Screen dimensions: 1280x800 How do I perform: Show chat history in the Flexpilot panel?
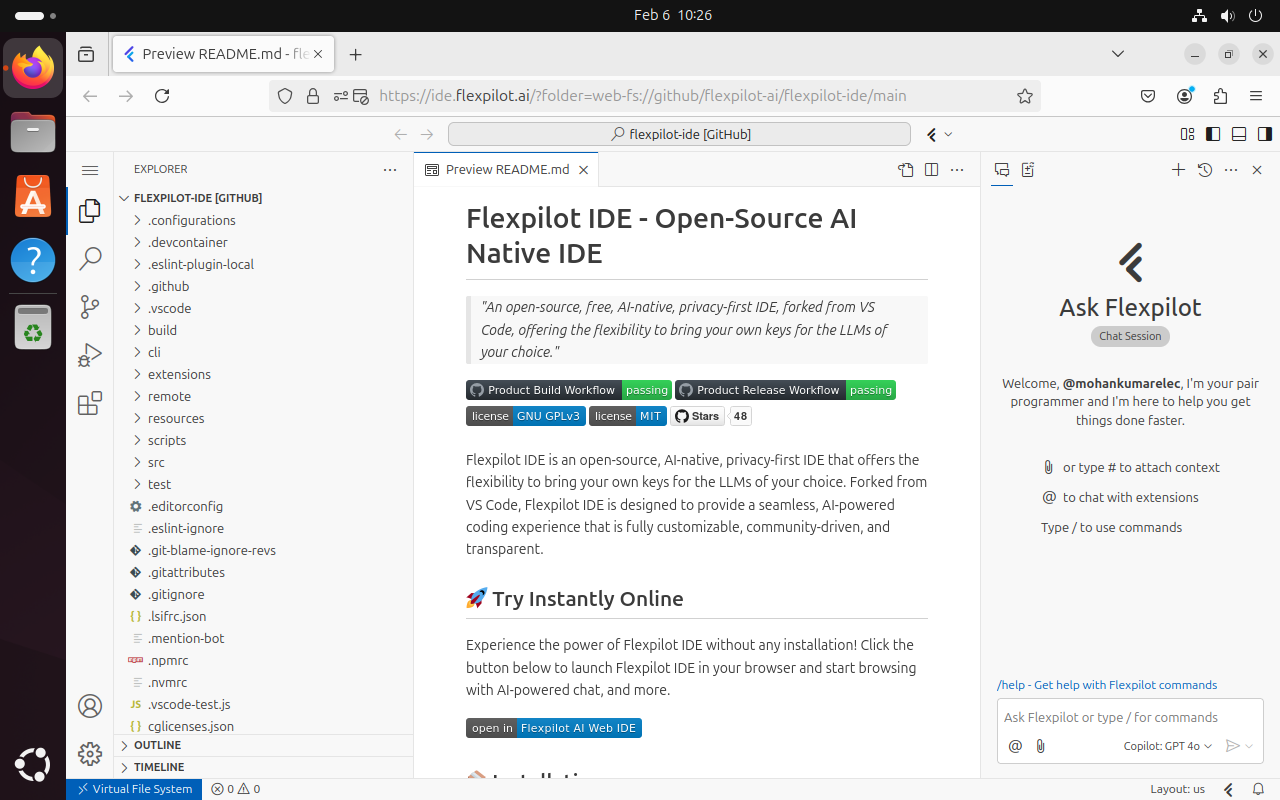coord(1204,170)
